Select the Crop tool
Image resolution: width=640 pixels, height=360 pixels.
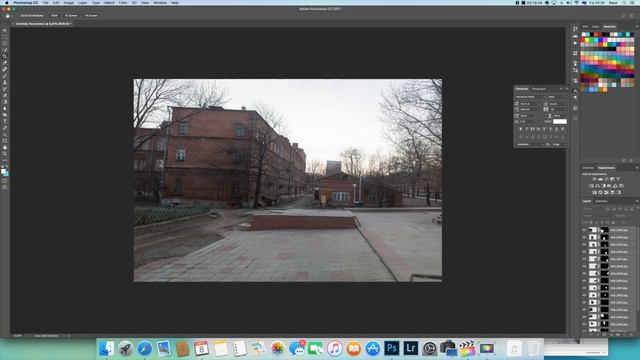click(5, 56)
